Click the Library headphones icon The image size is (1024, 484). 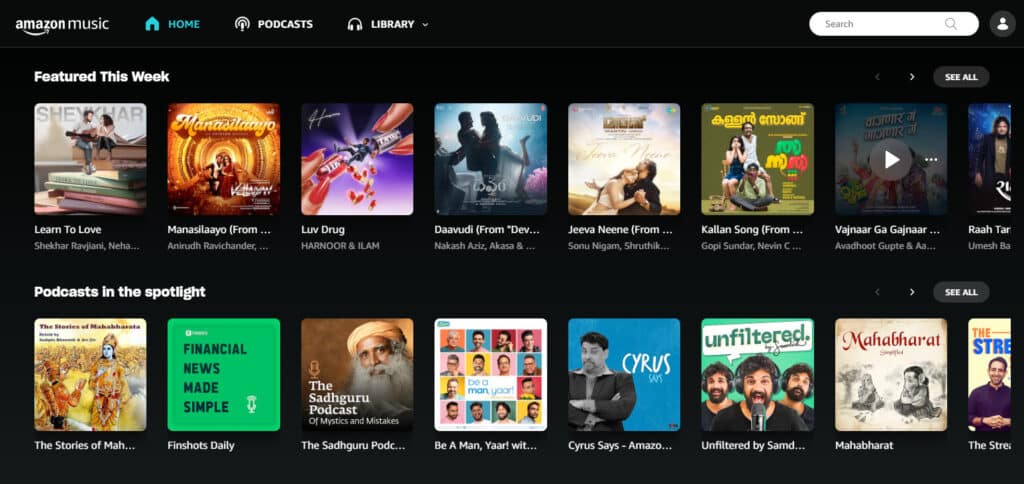(355, 24)
